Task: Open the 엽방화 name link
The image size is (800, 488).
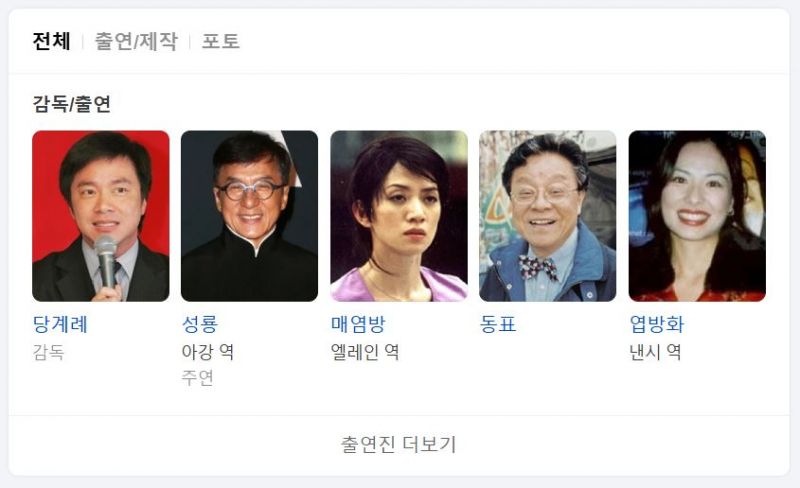Action: (657, 324)
